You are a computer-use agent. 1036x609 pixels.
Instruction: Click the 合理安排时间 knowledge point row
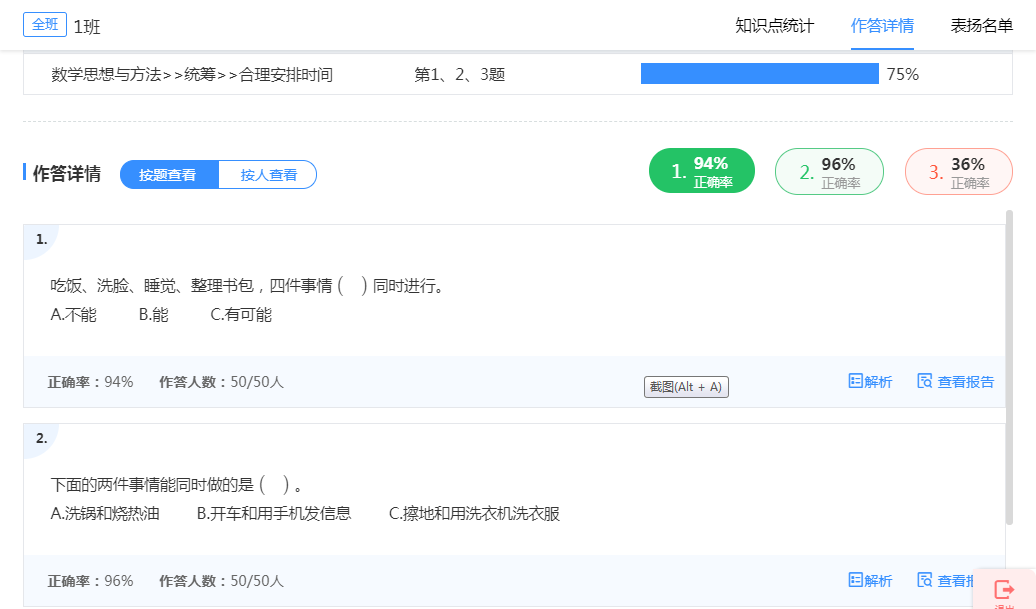point(192,74)
